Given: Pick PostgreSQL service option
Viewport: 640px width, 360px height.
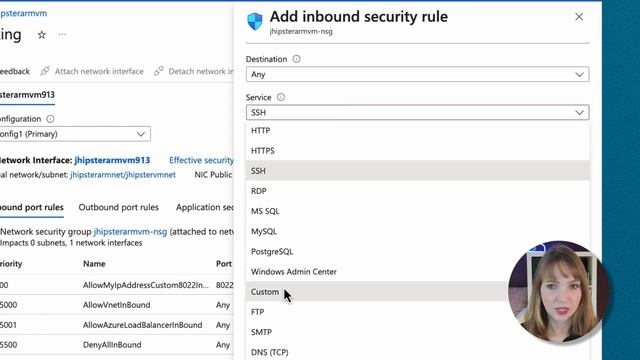Looking at the screenshot, I should (417, 251).
